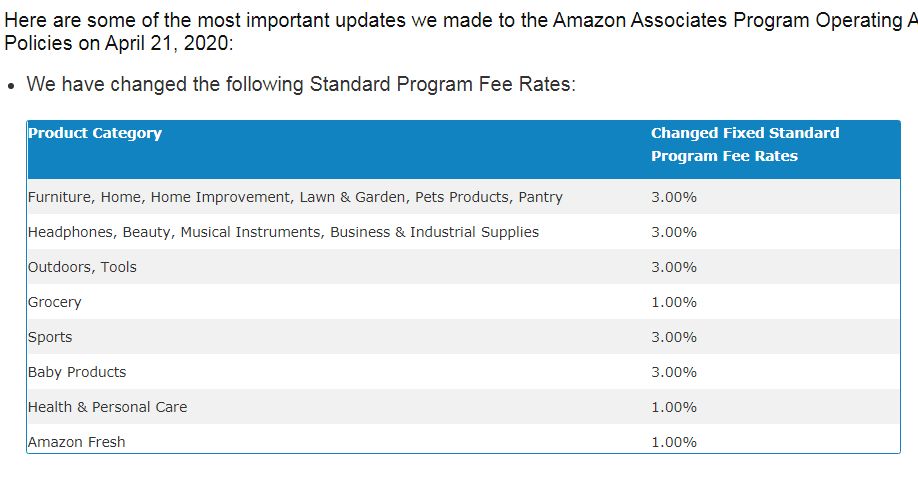This screenshot has width=918, height=490.
Task: Click the Changed Fixed Standard Program Fee Rates header
Action: (745, 145)
